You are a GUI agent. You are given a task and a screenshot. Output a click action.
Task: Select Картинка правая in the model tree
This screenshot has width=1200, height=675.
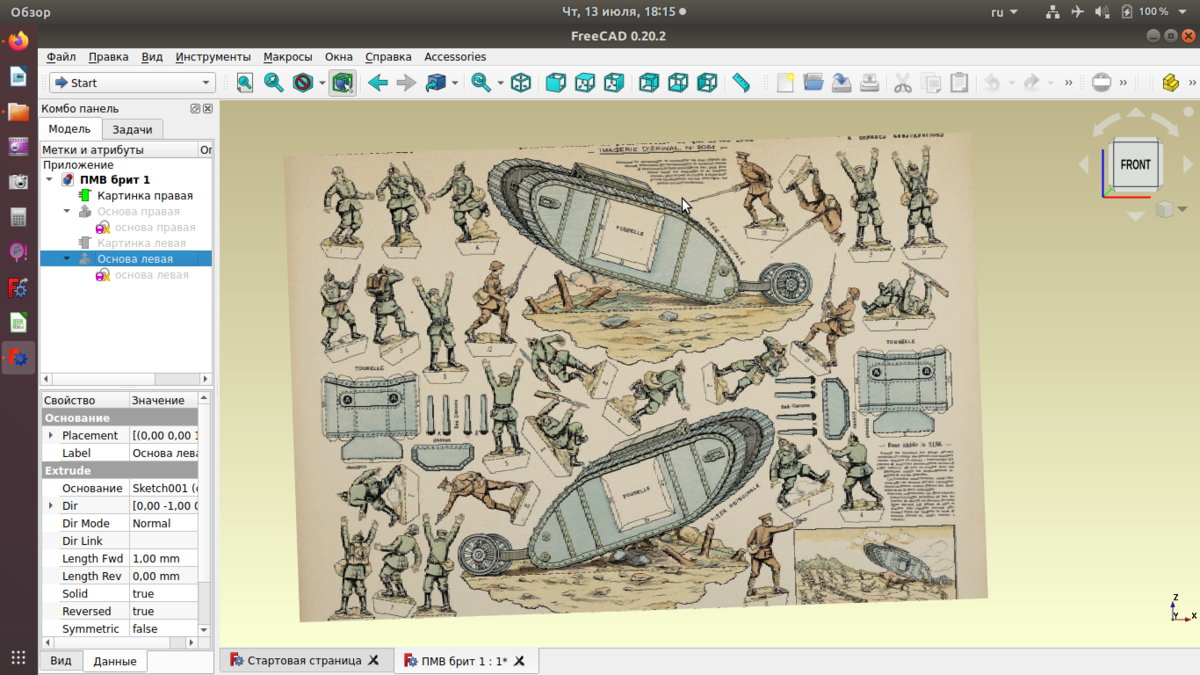(x=144, y=196)
